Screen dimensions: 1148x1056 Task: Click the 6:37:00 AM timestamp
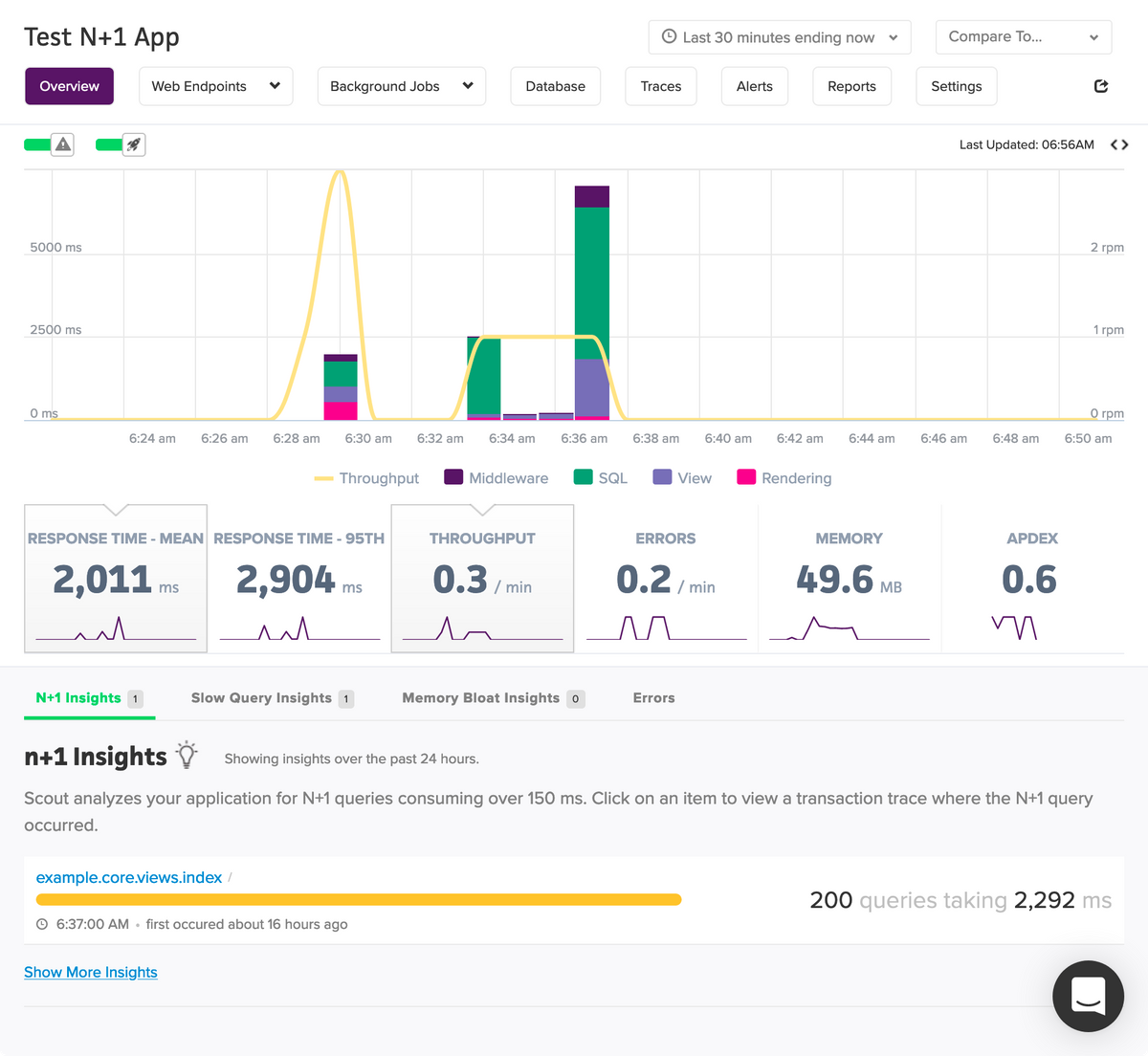coord(93,924)
